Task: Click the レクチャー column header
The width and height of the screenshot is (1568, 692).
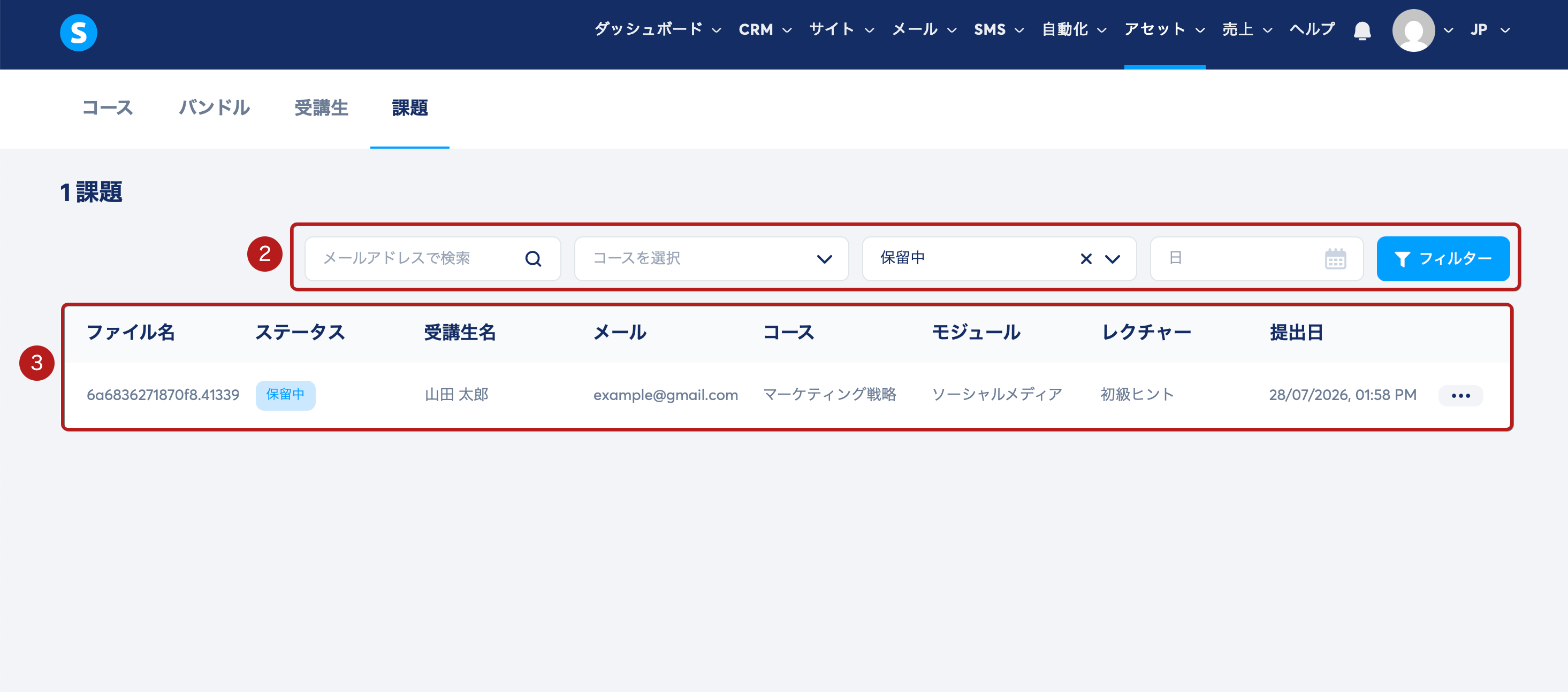Action: pyautogui.click(x=1146, y=333)
